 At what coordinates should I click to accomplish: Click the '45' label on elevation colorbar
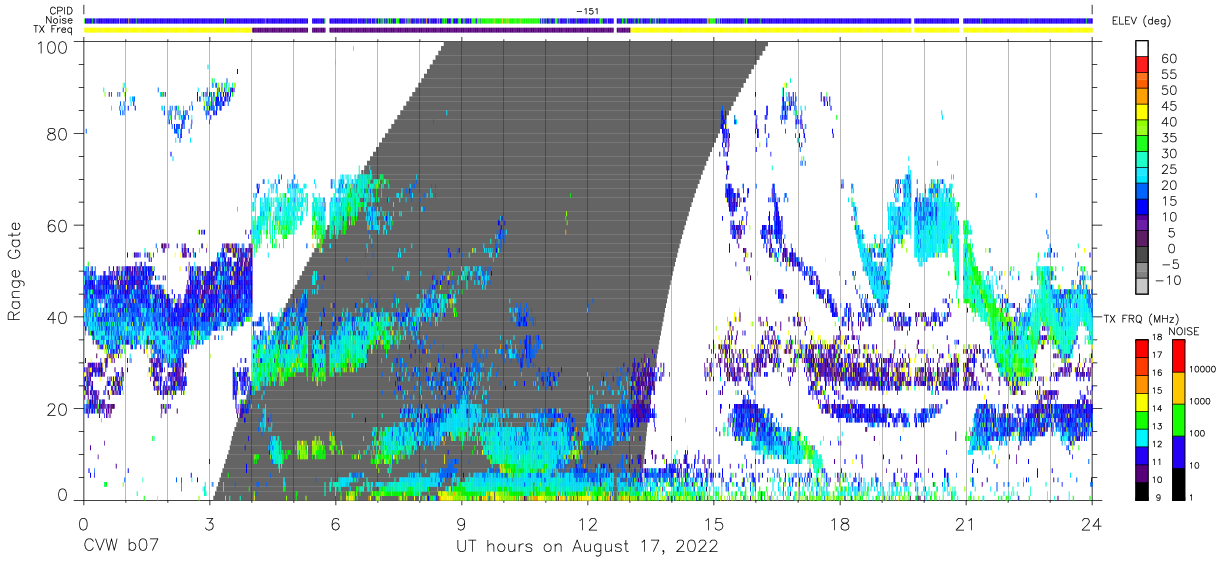click(x=1168, y=106)
